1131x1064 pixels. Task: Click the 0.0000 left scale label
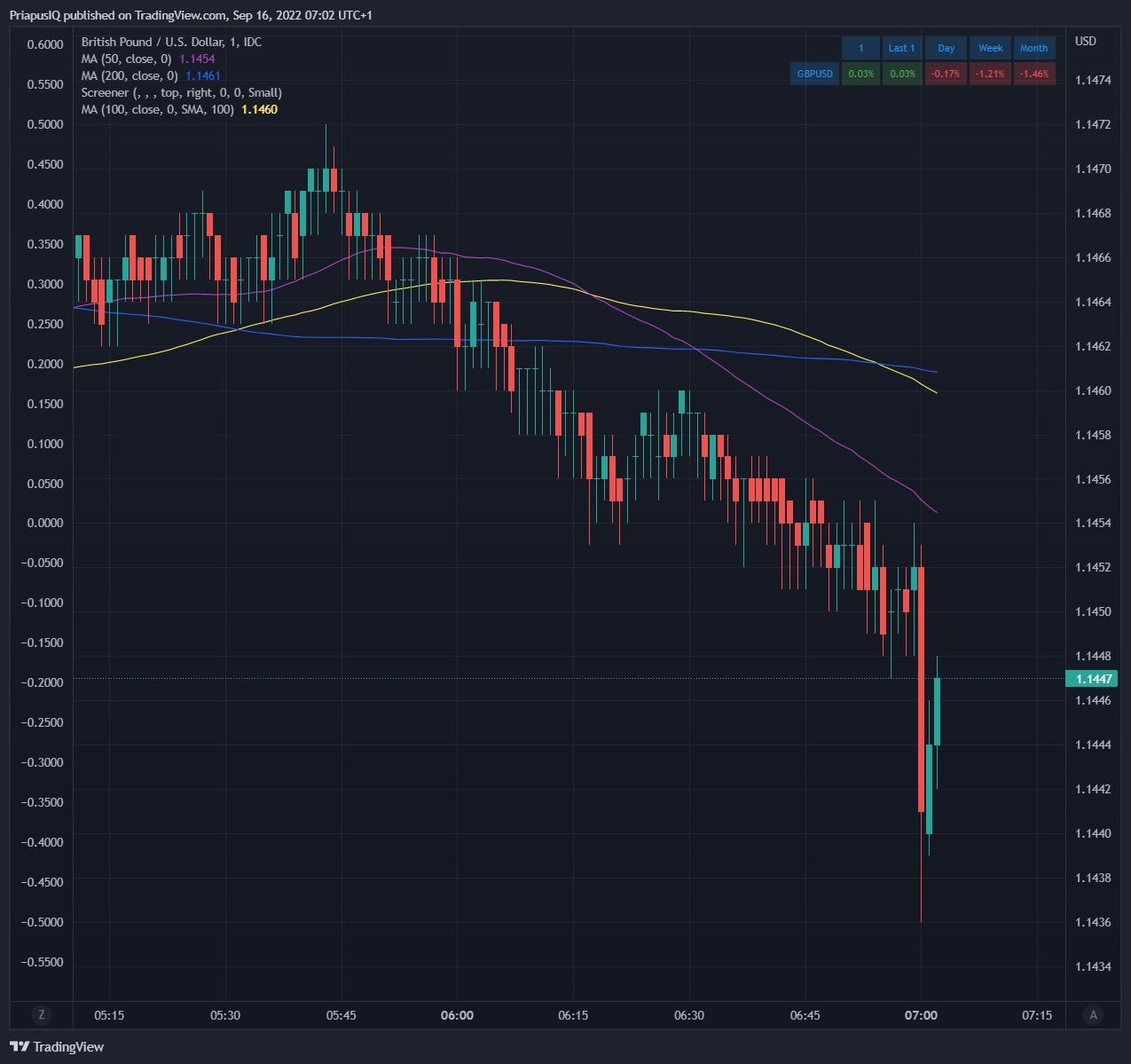click(x=45, y=523)
